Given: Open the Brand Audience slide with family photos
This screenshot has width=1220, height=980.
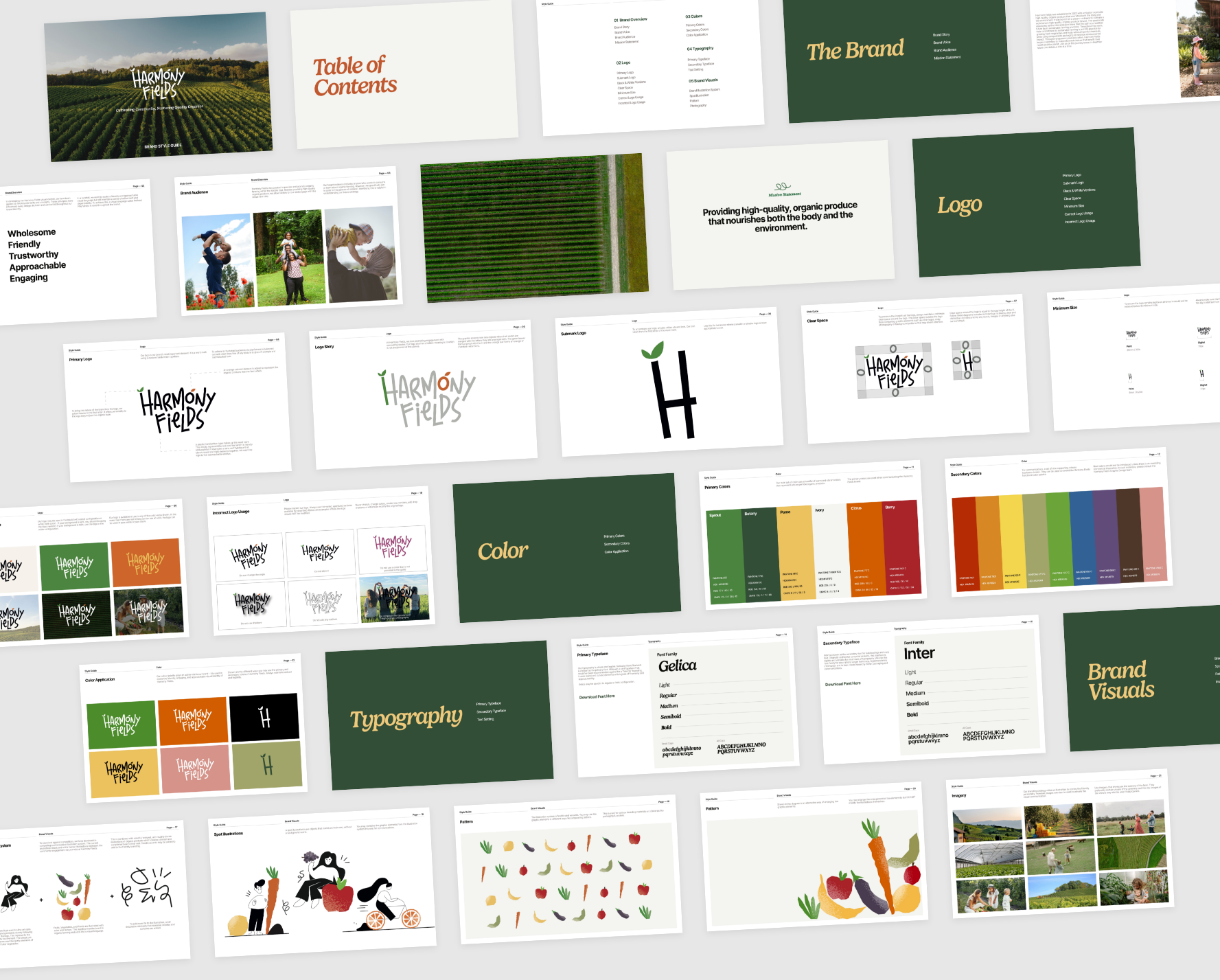Looking at the screenshot, I should [x=288, y=242].
